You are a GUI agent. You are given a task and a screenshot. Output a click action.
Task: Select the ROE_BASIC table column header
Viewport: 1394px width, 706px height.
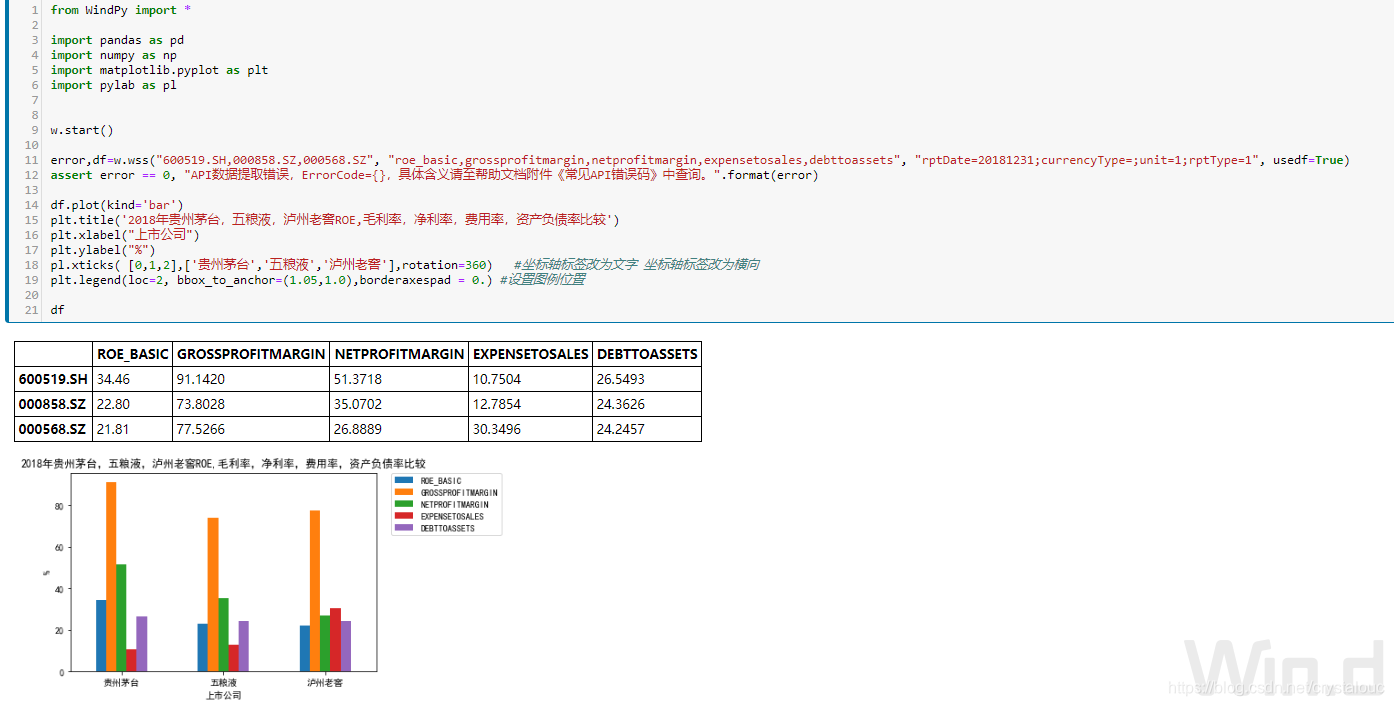(x=133, y=354)
